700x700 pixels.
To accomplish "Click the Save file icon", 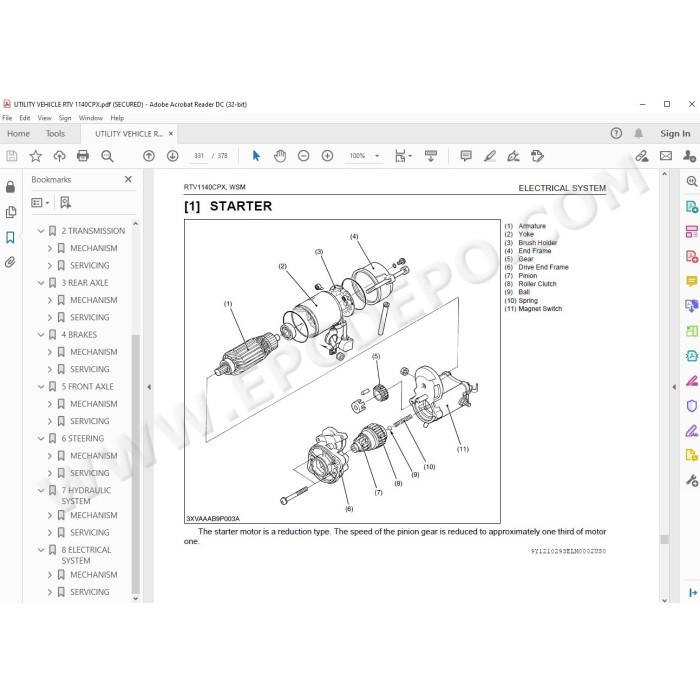I will (12, 156).
